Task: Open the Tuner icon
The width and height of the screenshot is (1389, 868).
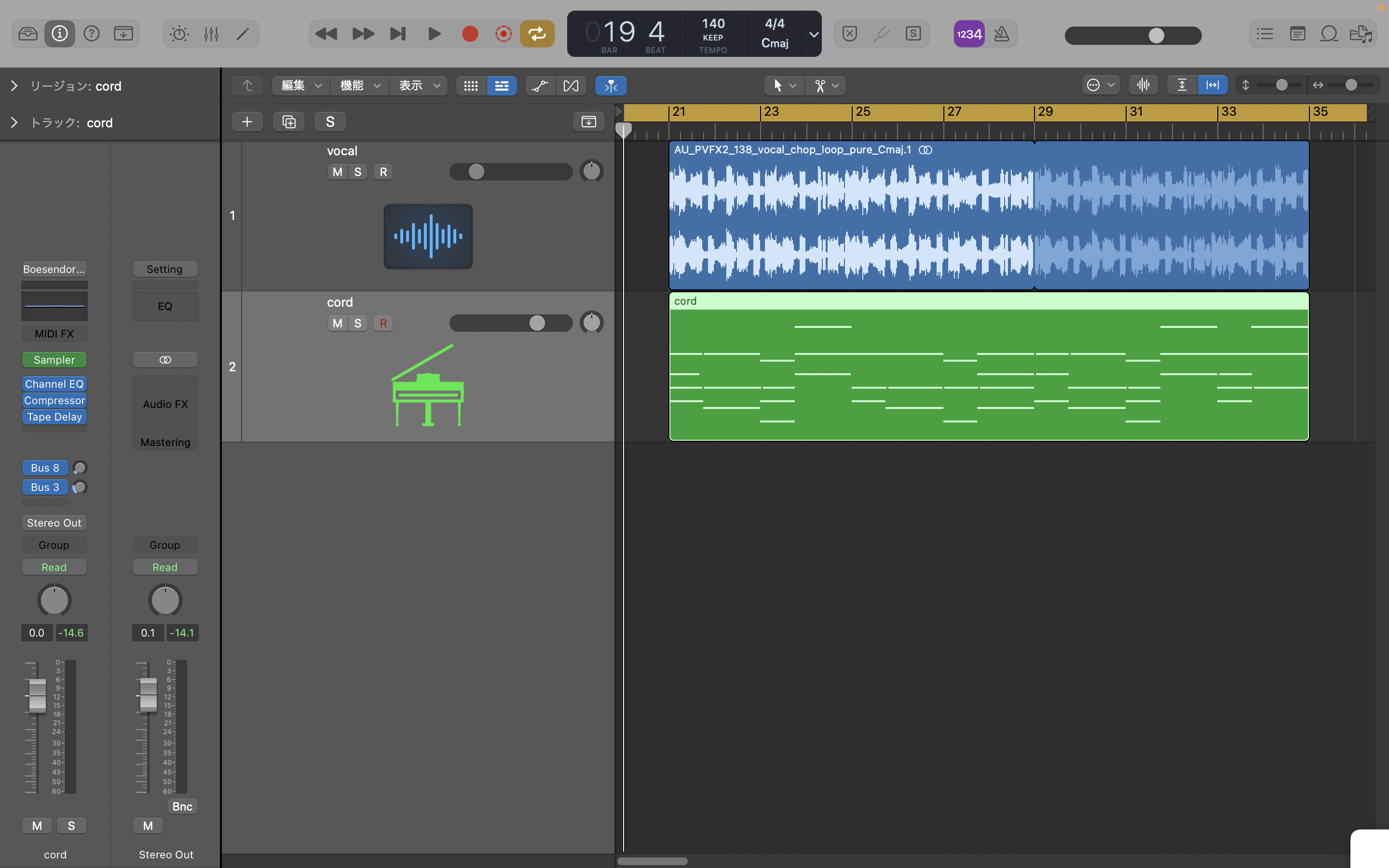Action: [x=882, y=34]
